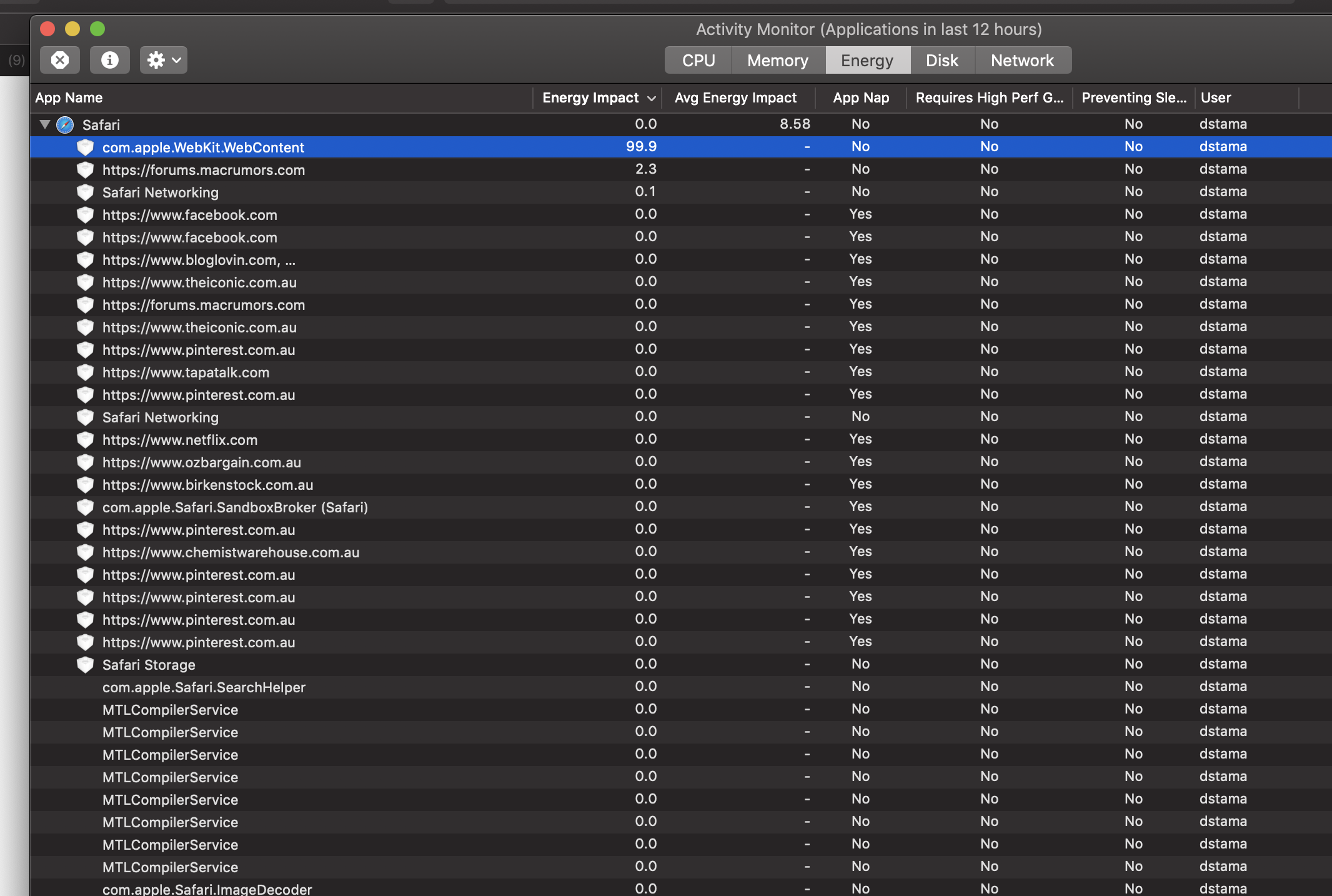
Task: Select the com.apple.WebKit.WebContent process row
Action: [x=681, y=147]
